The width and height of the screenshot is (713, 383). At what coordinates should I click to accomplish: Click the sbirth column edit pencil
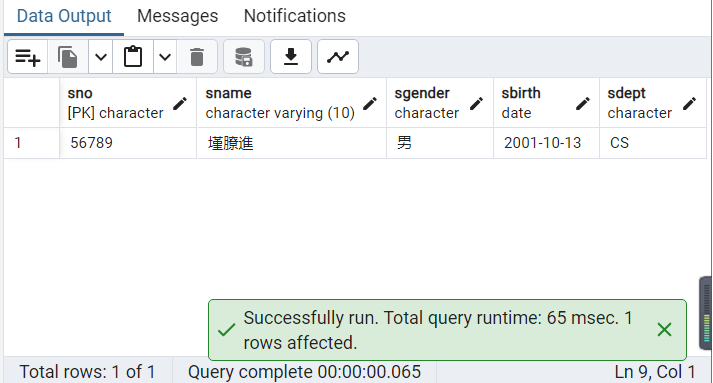pyautogui.click(x=583, y=104)
